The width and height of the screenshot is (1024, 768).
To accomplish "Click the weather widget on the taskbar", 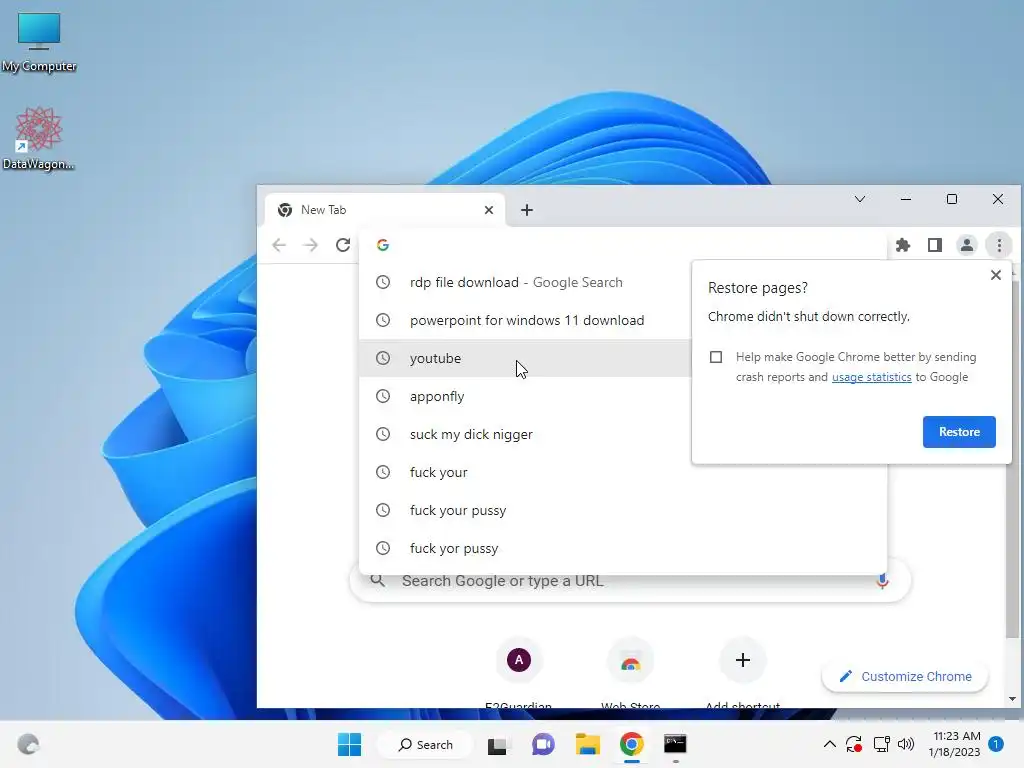I will (28, 744).
